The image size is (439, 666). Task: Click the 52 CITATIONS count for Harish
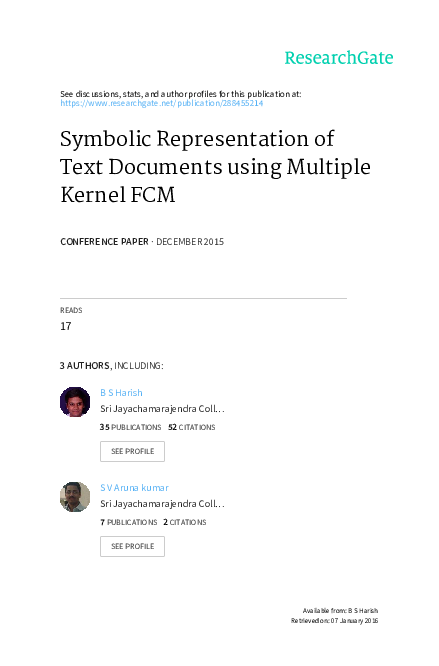192,427
